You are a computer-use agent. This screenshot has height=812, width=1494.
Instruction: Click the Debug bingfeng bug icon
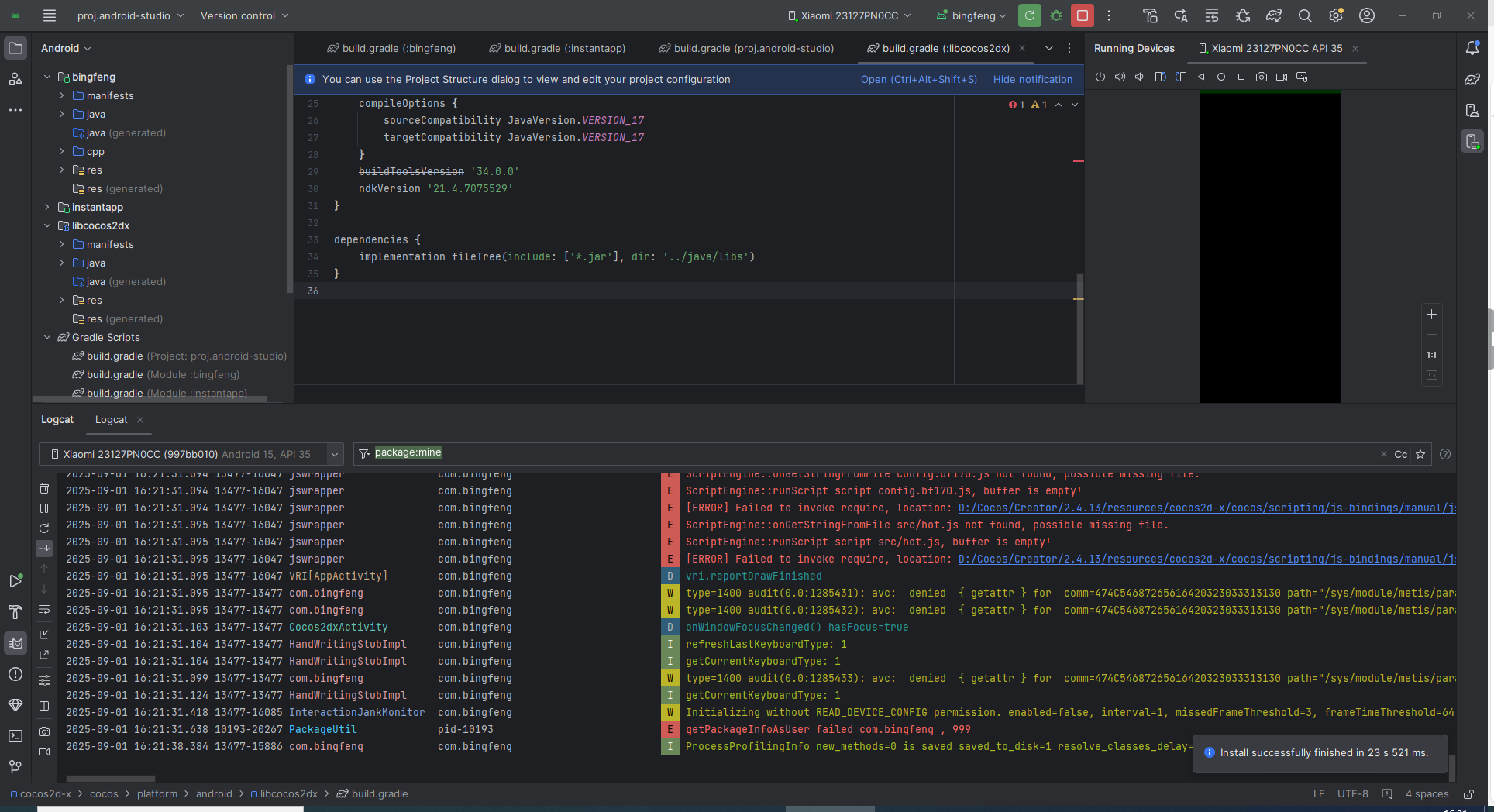coord(1055,15)
